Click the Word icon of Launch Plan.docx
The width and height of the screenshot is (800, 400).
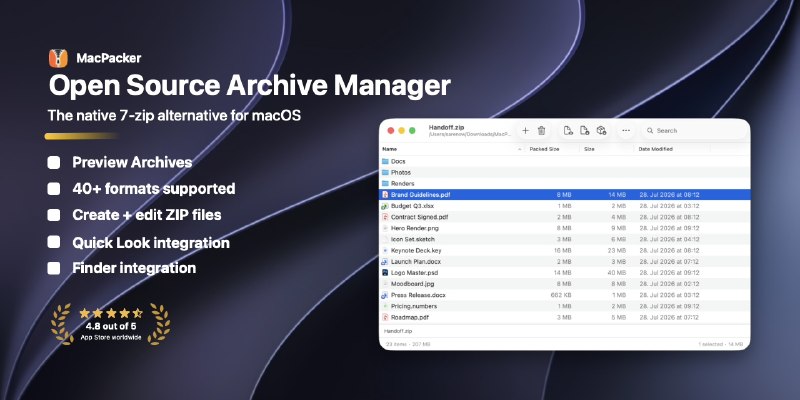click(385, 262)
